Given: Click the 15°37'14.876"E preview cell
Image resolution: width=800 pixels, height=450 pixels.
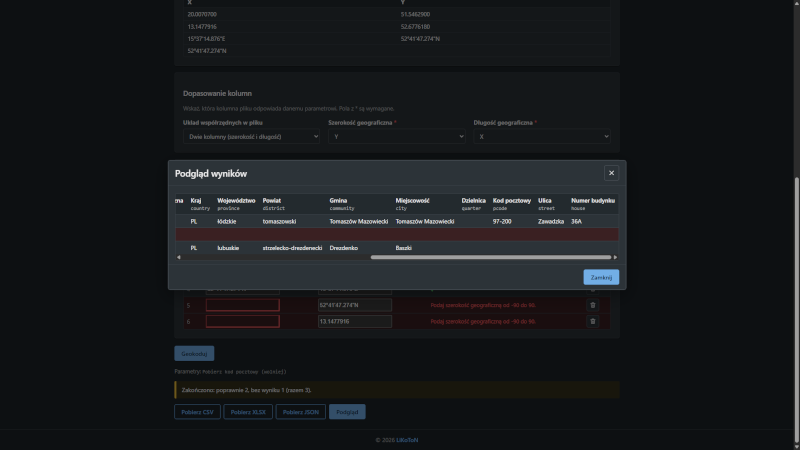Looking at the screenshot, I should pyautogui.click(x=206, y=39).
